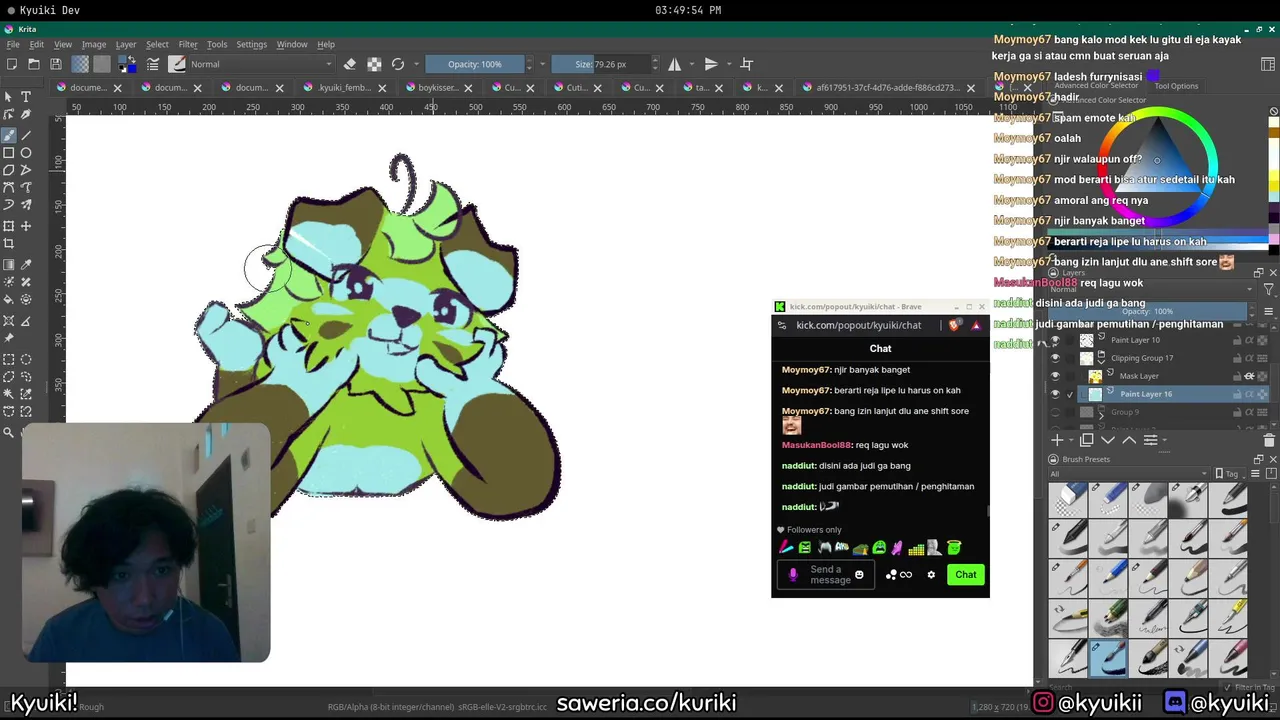Open the brush blending mode dropdown
Screen dimensions: 1280x720
click(262, 64)
